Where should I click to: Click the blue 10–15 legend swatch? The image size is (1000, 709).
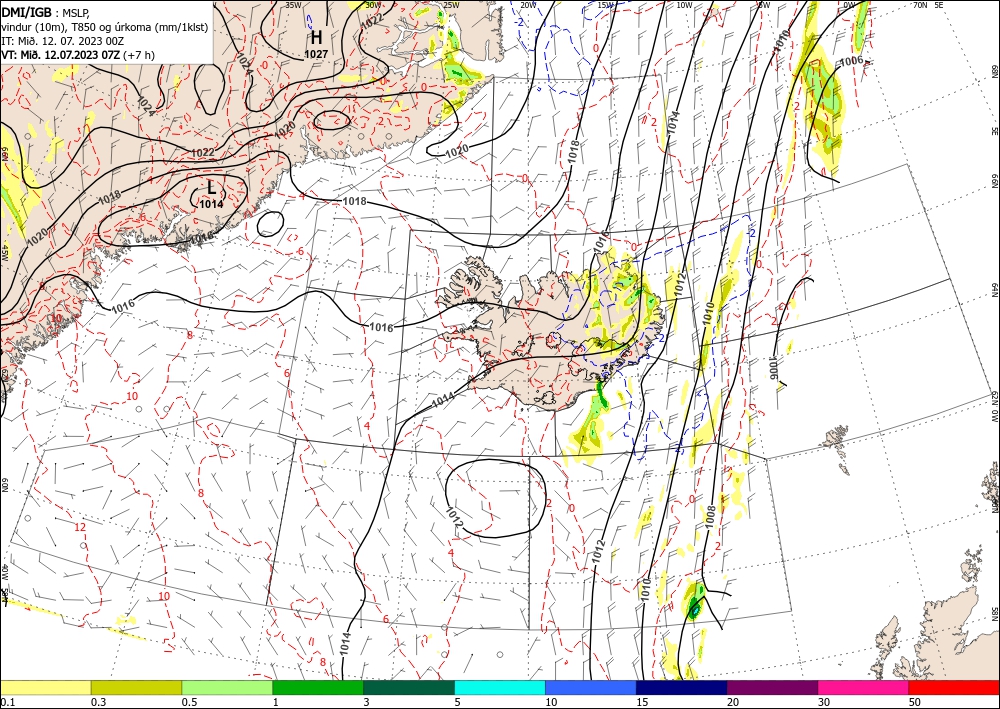pyautogui.click(x=591, y=687)
